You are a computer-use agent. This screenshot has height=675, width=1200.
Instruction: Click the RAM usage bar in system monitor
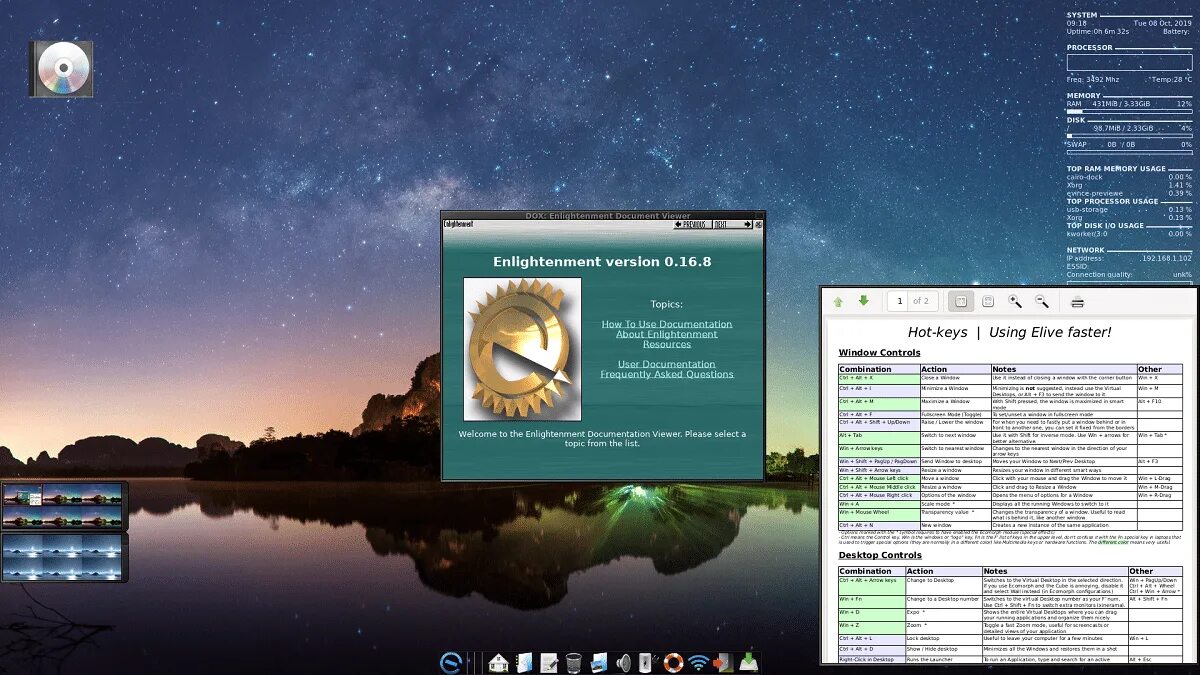1129,112
